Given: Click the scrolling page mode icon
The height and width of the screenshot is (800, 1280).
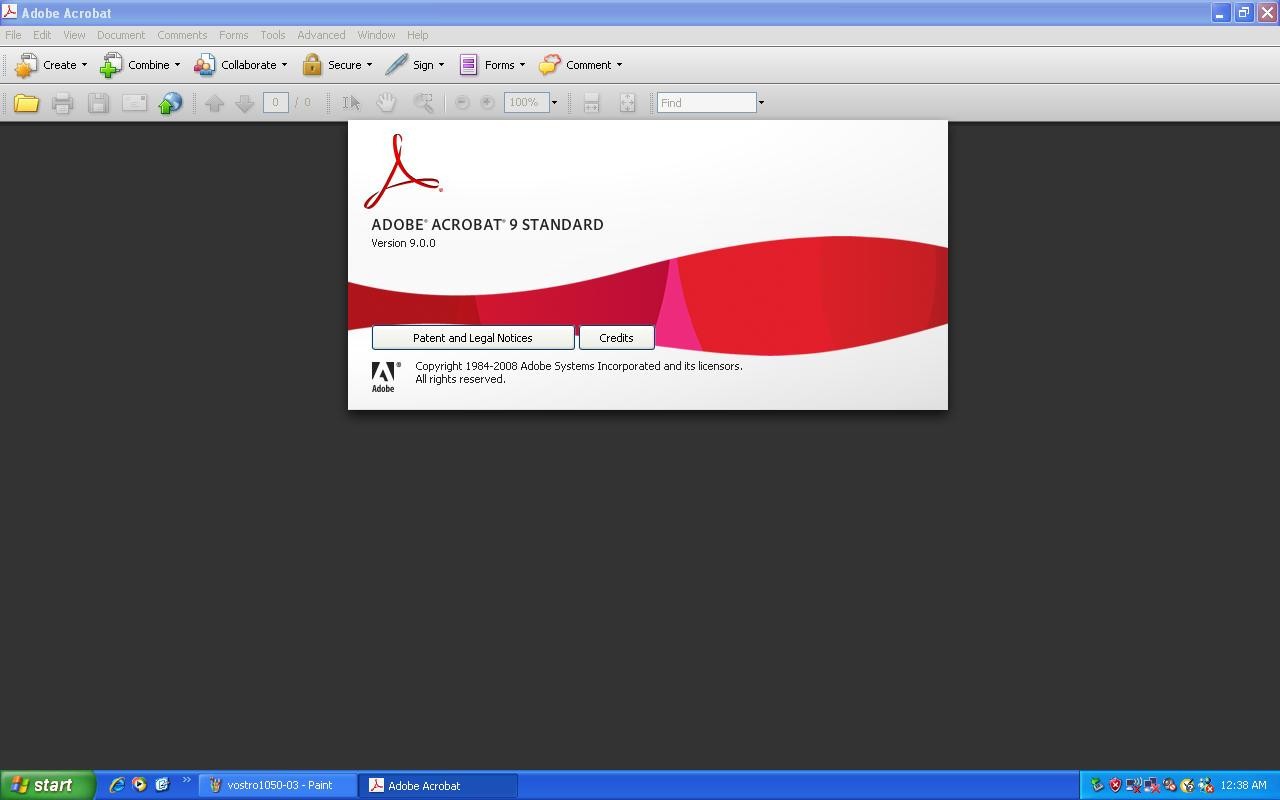Looking at the screenshot, I should [591, 103].
